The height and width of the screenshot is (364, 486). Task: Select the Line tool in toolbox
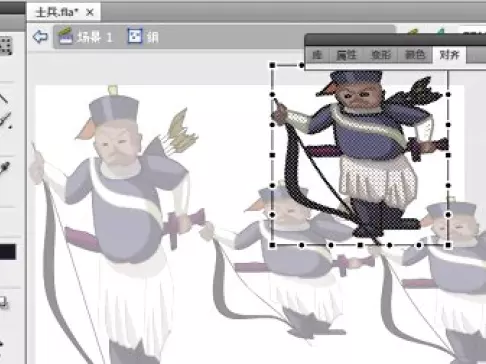[3, 98]
